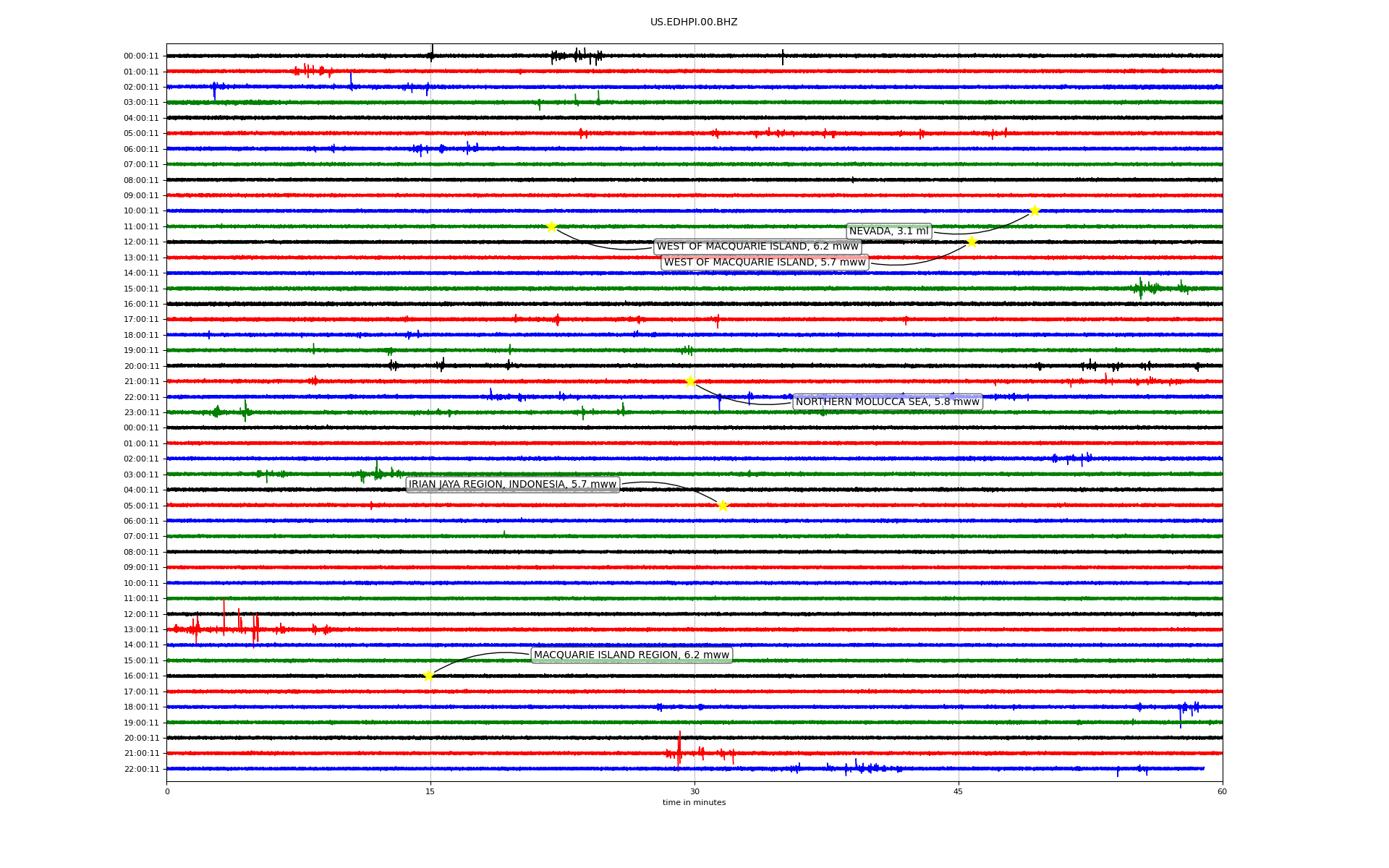
Task: Select NORTHERN MOLUCCA SEA, 5.8 mww label
Action: click(x=888, y=402)
